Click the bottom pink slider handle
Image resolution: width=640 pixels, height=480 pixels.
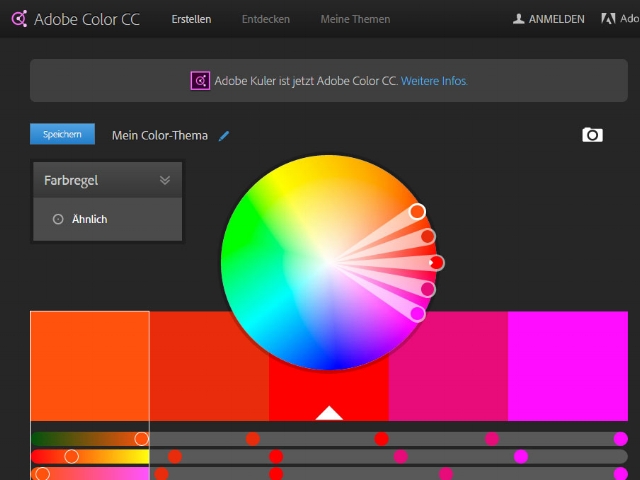[42, 474]
